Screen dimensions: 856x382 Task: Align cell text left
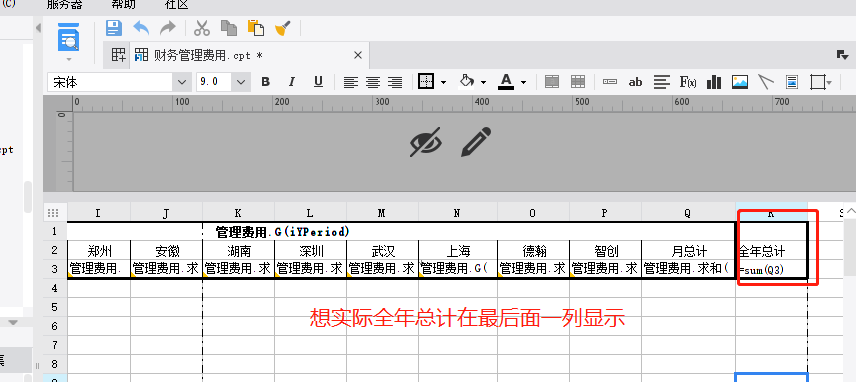pos(351,82)
